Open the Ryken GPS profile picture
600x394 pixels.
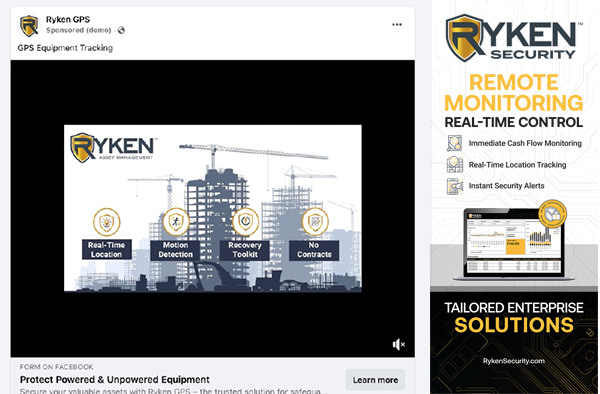(29, 25)
